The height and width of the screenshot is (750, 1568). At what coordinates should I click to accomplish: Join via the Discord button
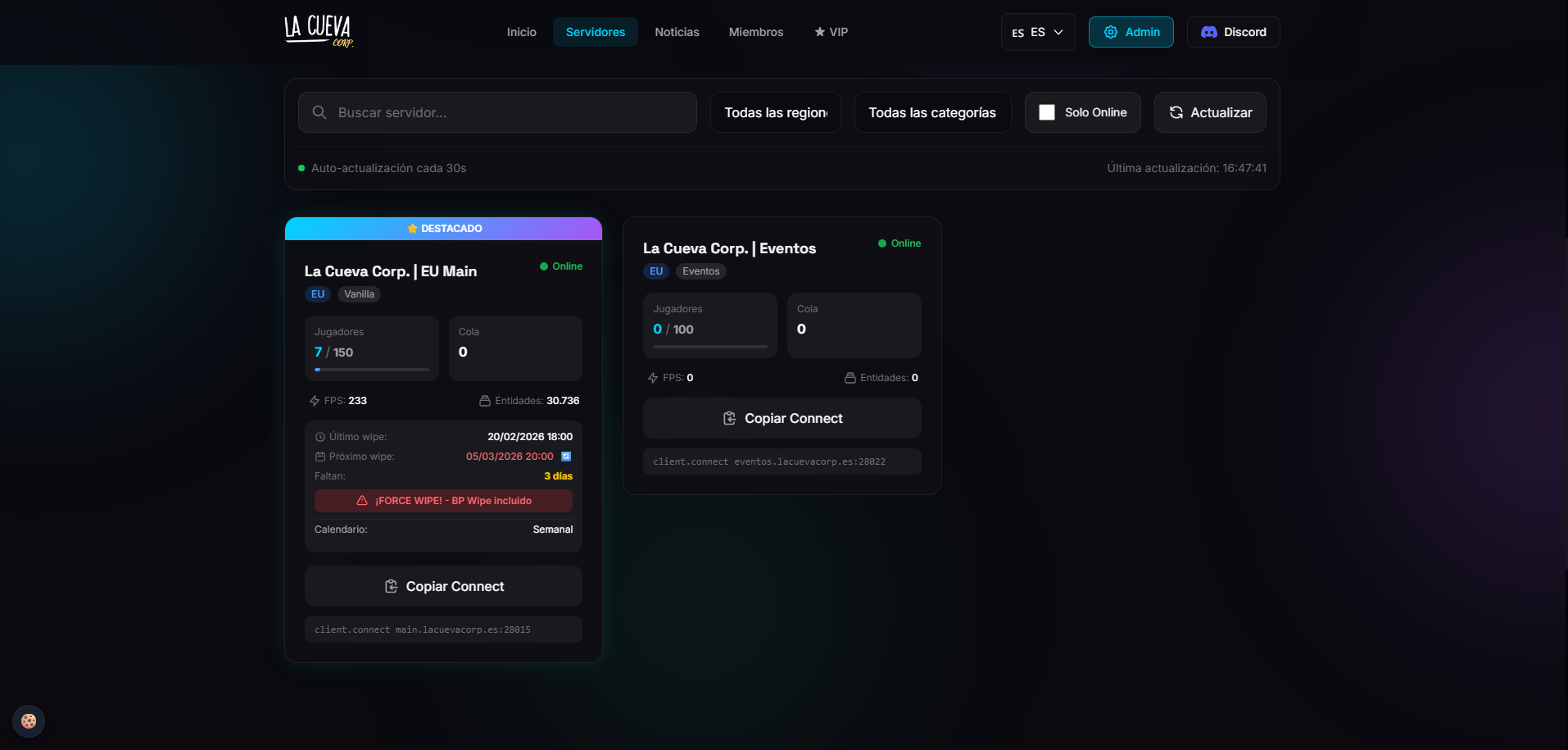point(1234,32)
